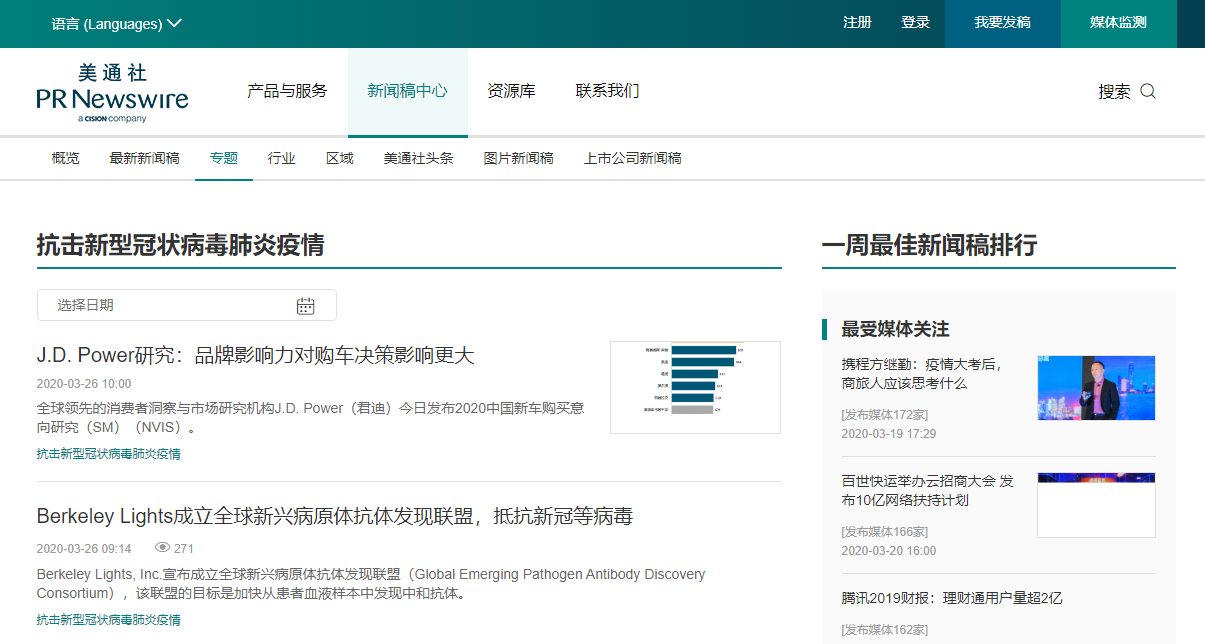Viewport: 1205px width, 644px height.
Task: Click the 注册 register link
Action: [857, 23]
